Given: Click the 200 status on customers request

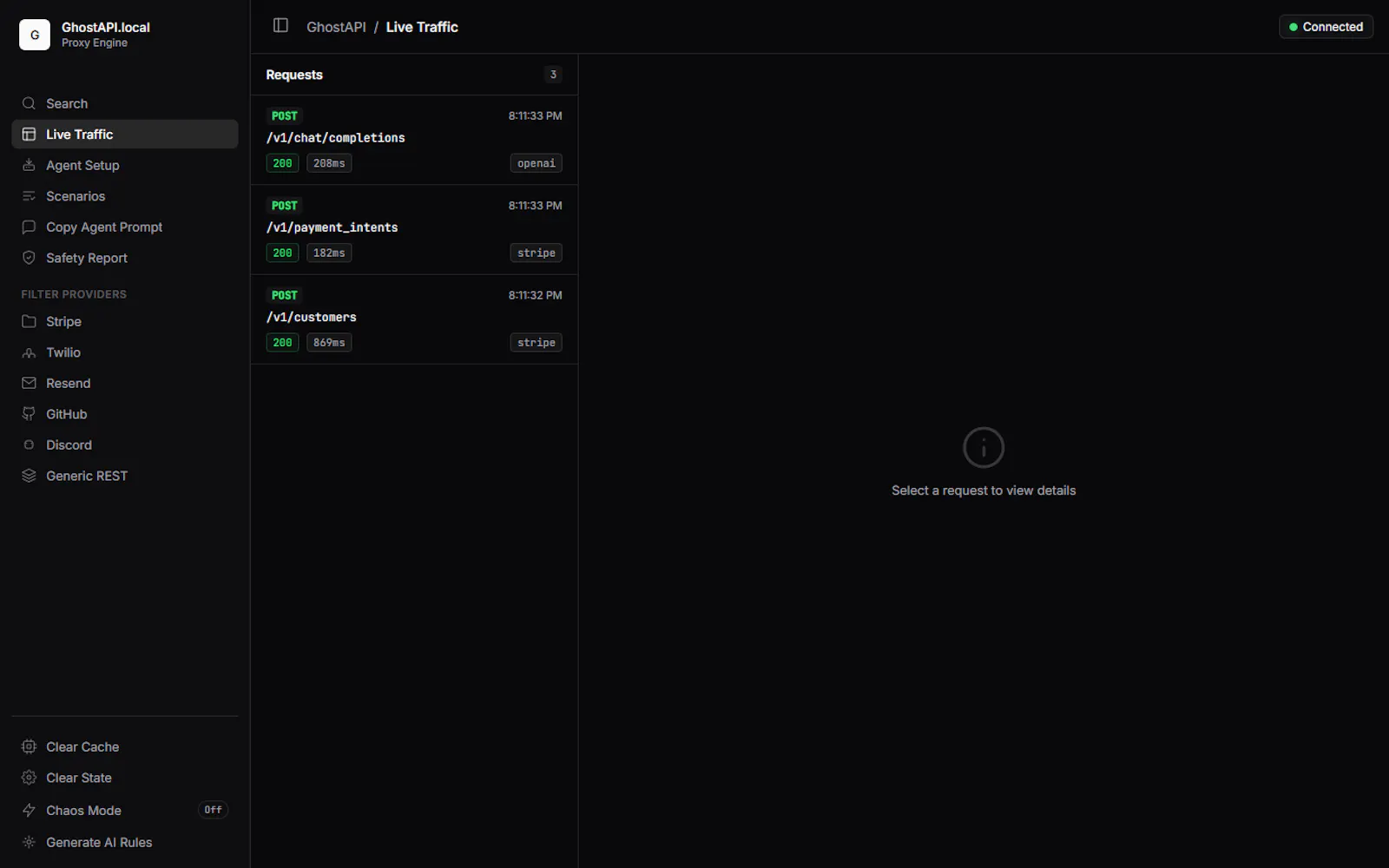Looking at the screenshot, I should coord(282,343).
